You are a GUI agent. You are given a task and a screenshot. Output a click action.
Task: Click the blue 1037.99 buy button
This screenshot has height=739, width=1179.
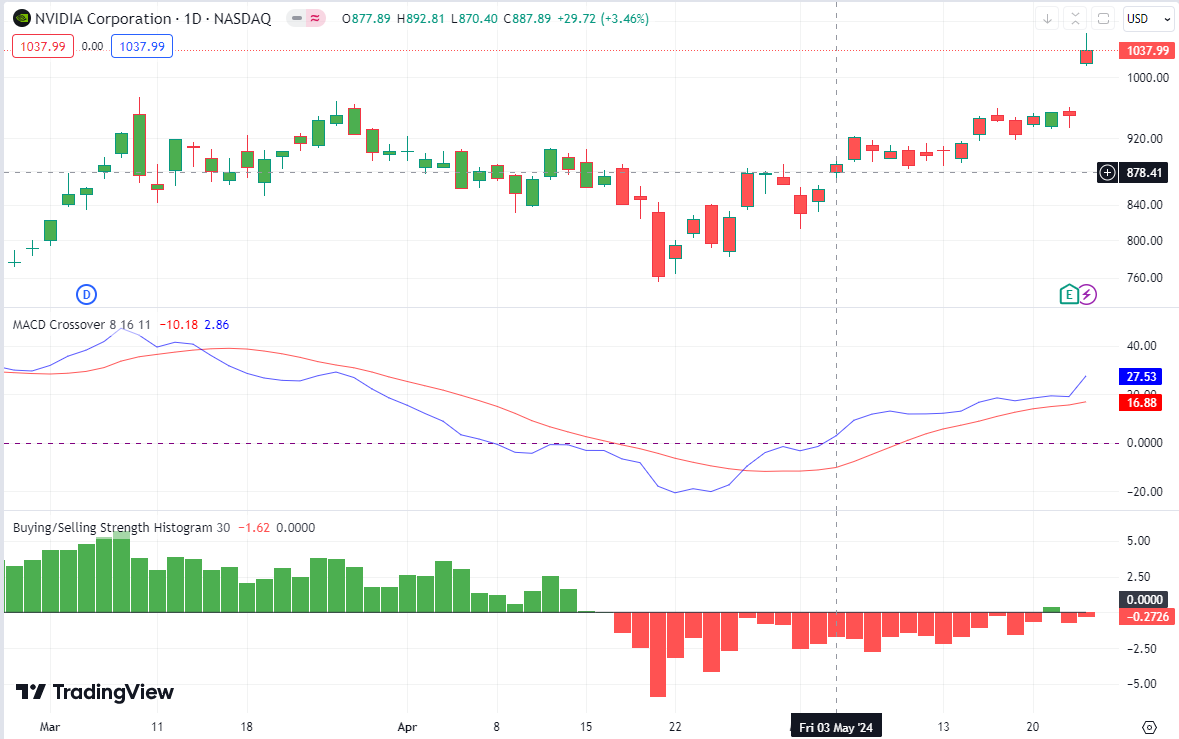coord(143,46)
